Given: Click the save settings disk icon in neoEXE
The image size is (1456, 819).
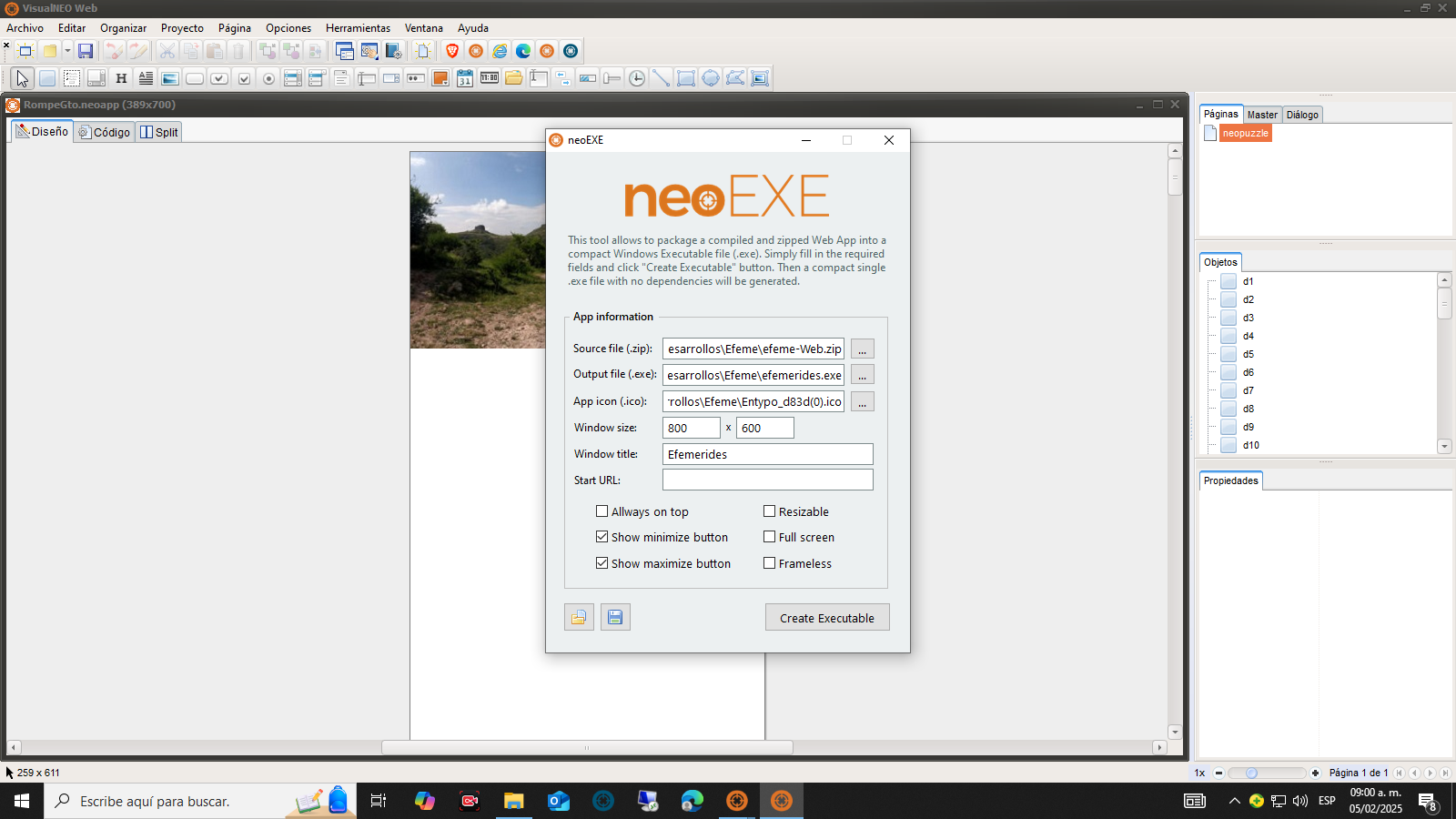Looking at the screenshot, I should [x=615, y=617].
